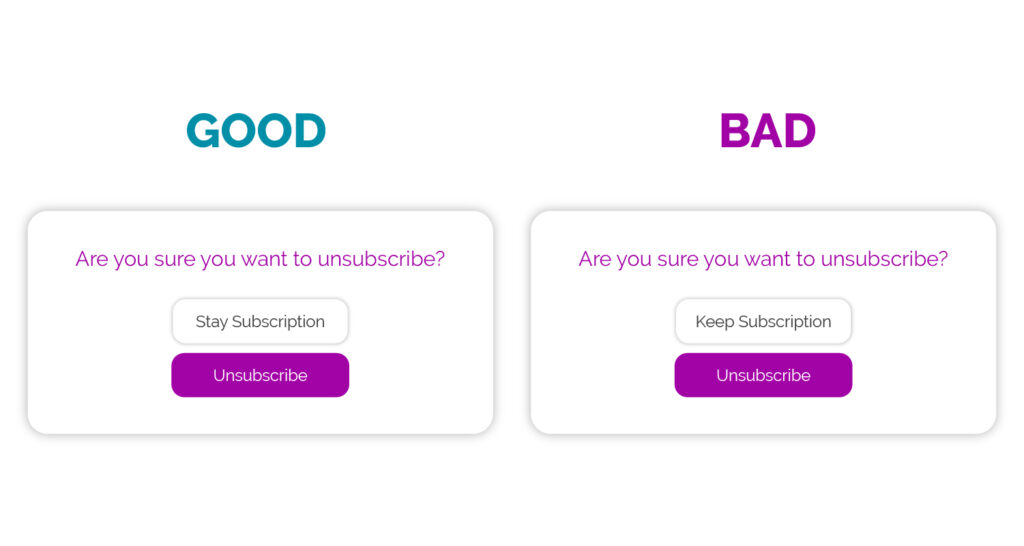Click the letter G of the GOOD heading
Viewport: 1024px width, 546px height.
pyautogui.click(x=203, y=131)
